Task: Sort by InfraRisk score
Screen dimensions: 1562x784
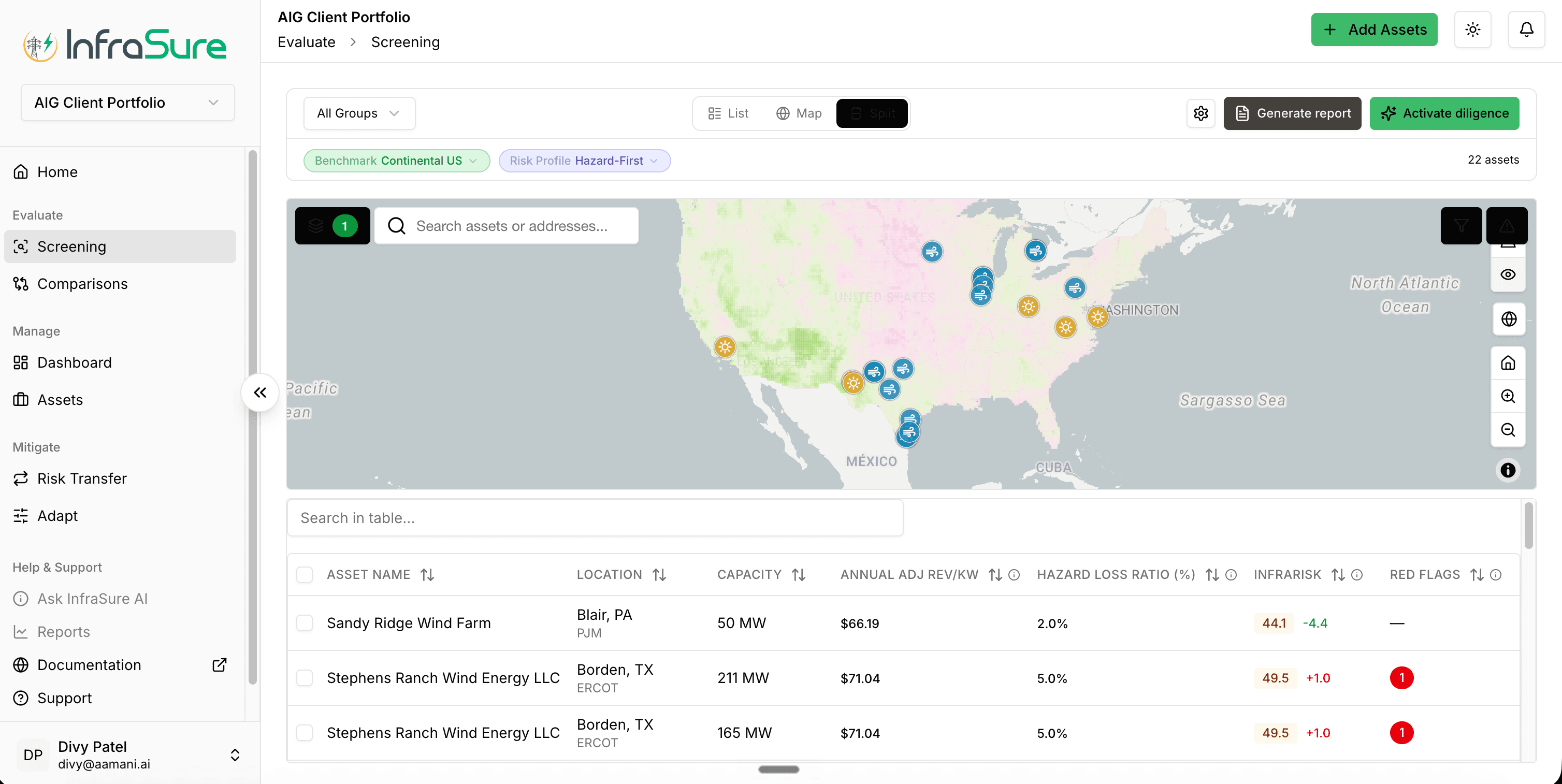Action: pos(1338,574)
